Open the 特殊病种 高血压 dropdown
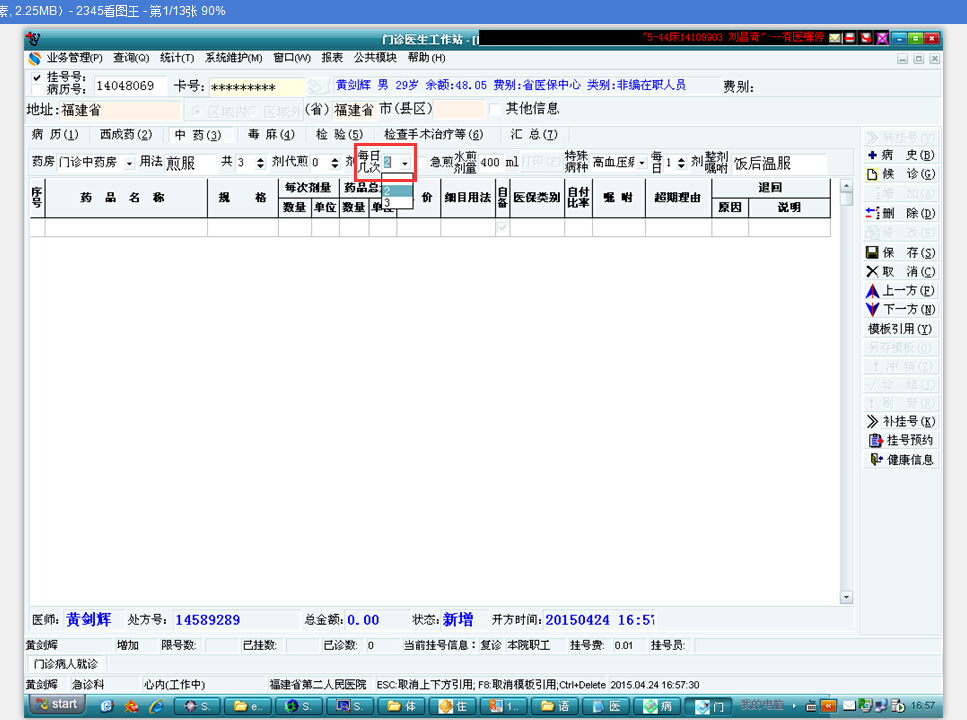 click(x=642, y=163)
